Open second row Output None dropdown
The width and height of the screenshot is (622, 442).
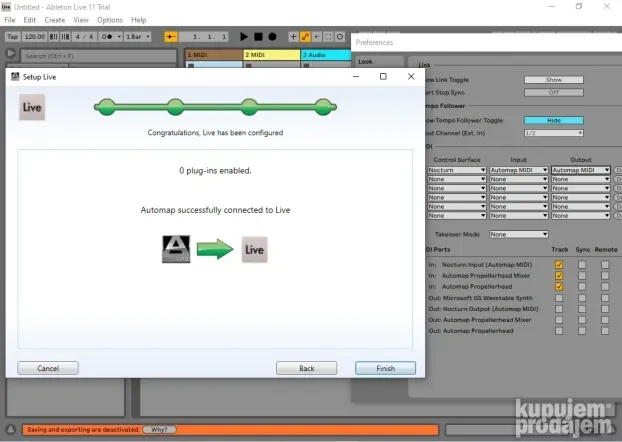tap(581, 179)
